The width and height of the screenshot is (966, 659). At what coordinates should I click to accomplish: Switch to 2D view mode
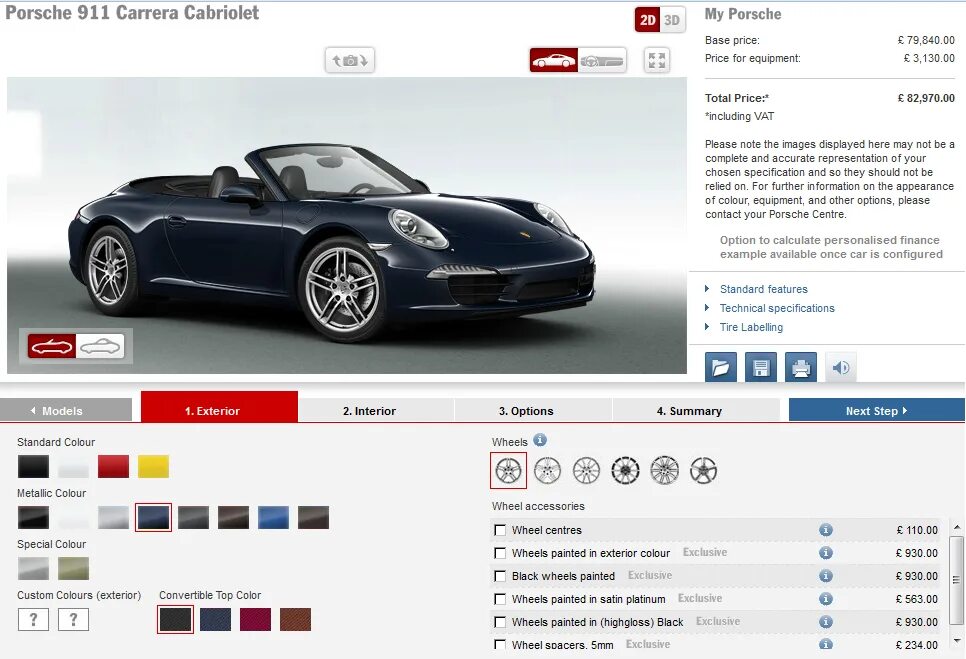click(x=647, y=20)
